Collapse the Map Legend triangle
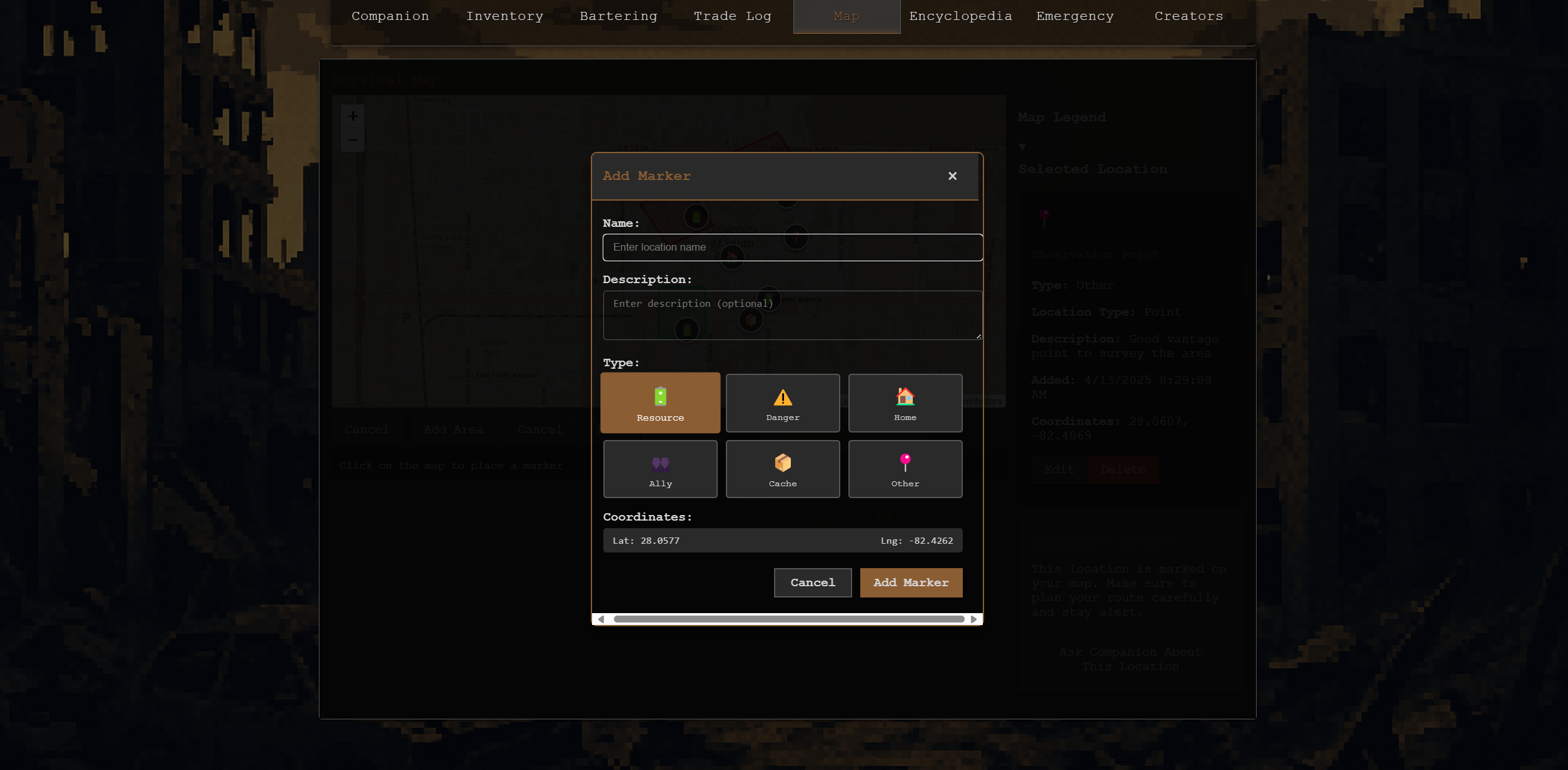The image size is (1568, 770). pyautogui.click(x=1022, y=147)
